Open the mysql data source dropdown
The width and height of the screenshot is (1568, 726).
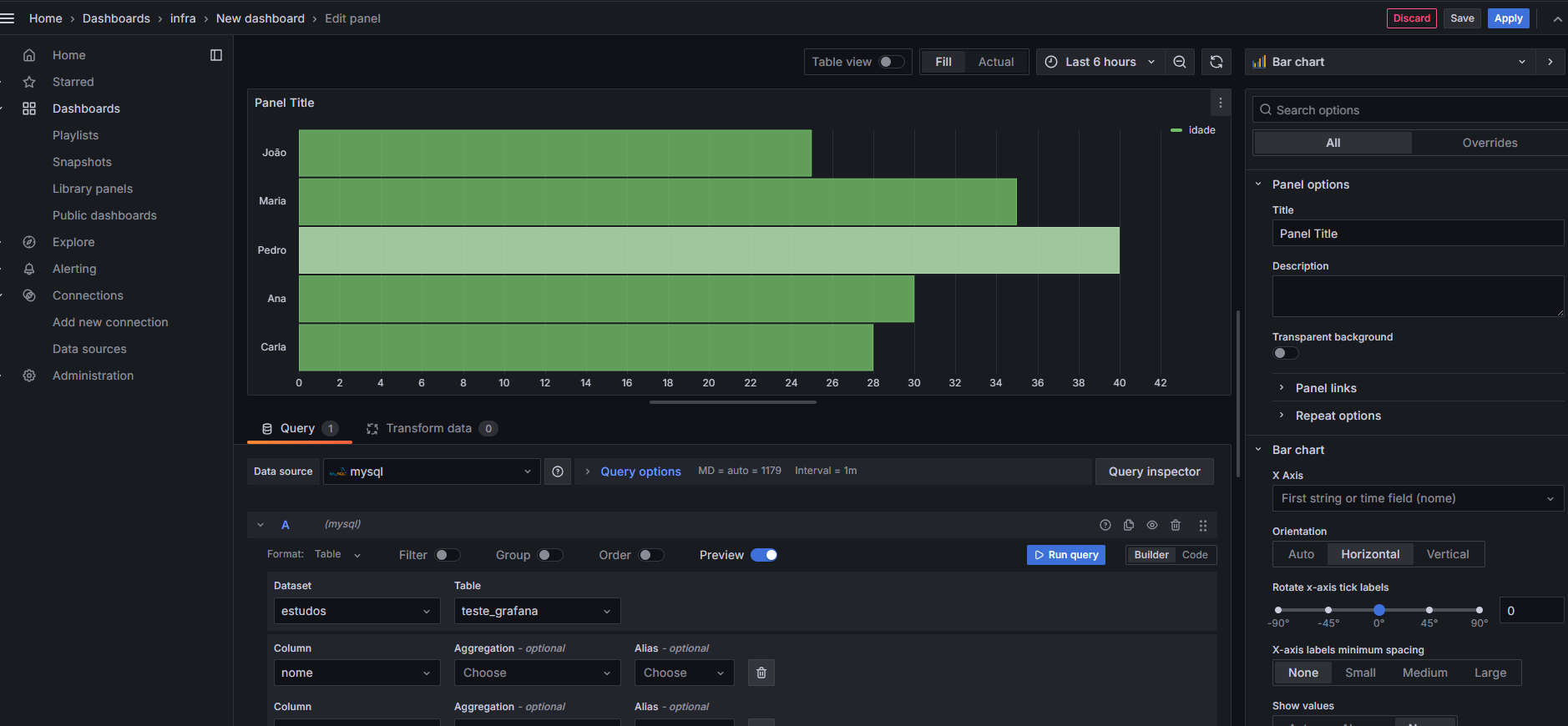point(432,471)
